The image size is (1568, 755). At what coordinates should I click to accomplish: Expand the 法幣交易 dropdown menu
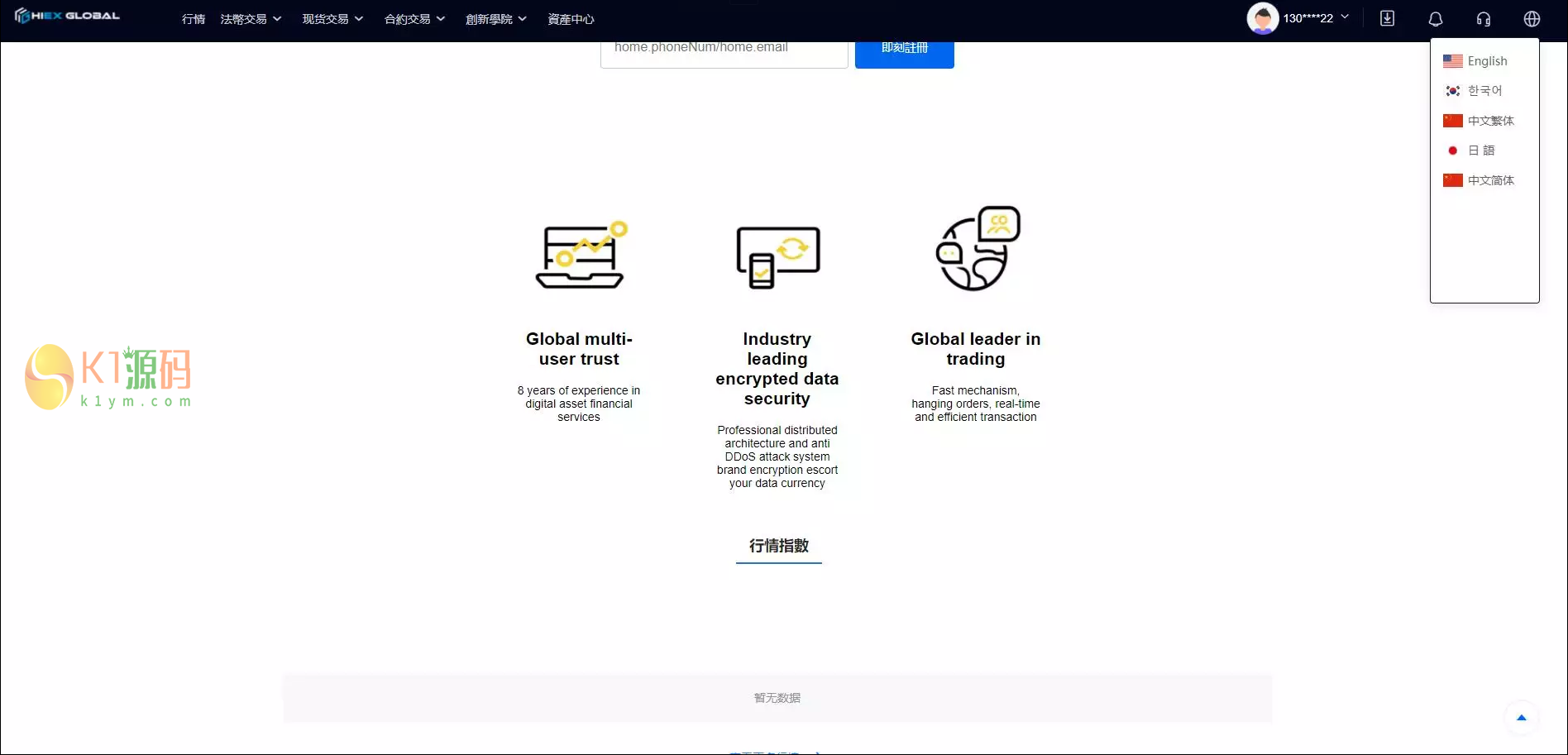[251, 18]
